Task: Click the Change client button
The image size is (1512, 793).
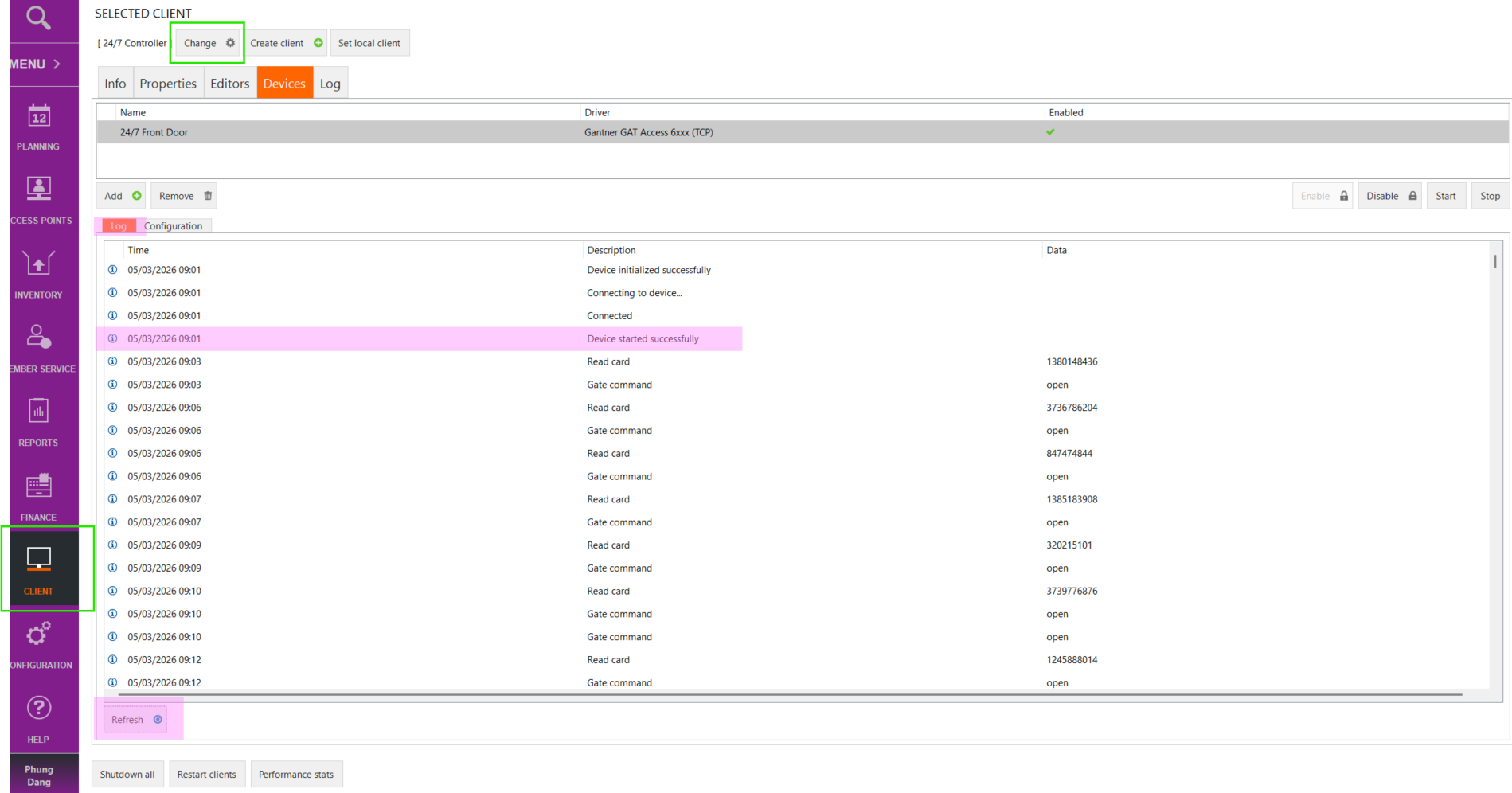Action: click(208, 43)
